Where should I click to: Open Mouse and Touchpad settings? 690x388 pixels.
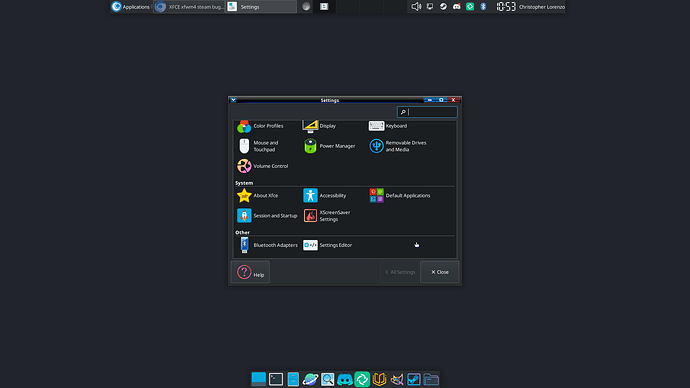point(259,146)
